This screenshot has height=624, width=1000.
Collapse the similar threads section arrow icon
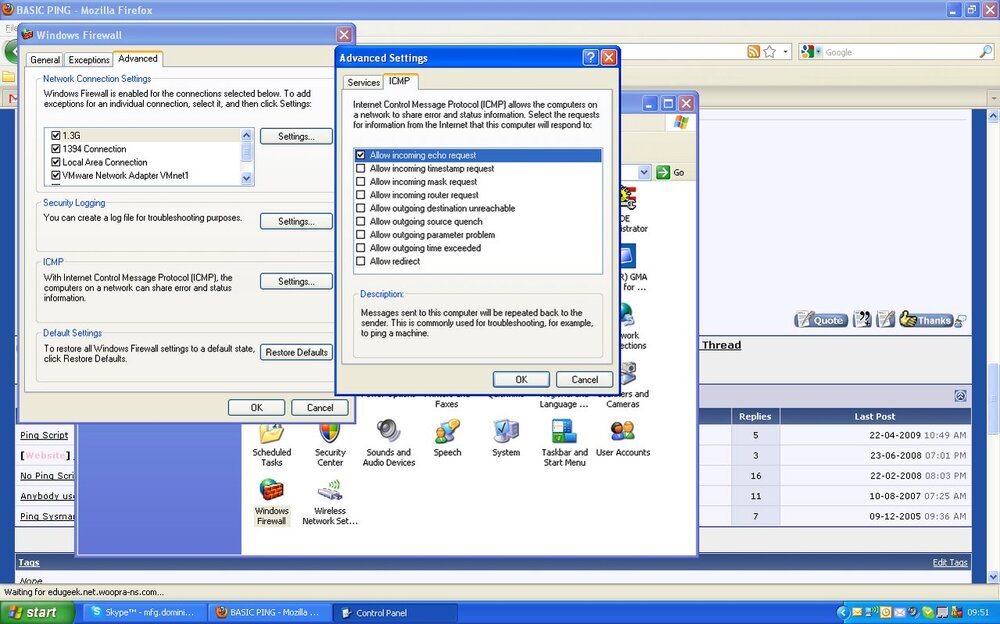tap(960, 396)
